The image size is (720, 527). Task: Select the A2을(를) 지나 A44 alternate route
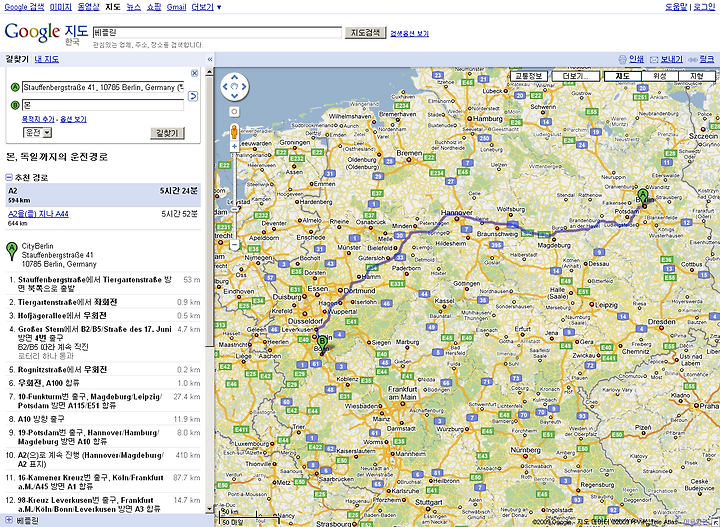[x=39, y=213]
